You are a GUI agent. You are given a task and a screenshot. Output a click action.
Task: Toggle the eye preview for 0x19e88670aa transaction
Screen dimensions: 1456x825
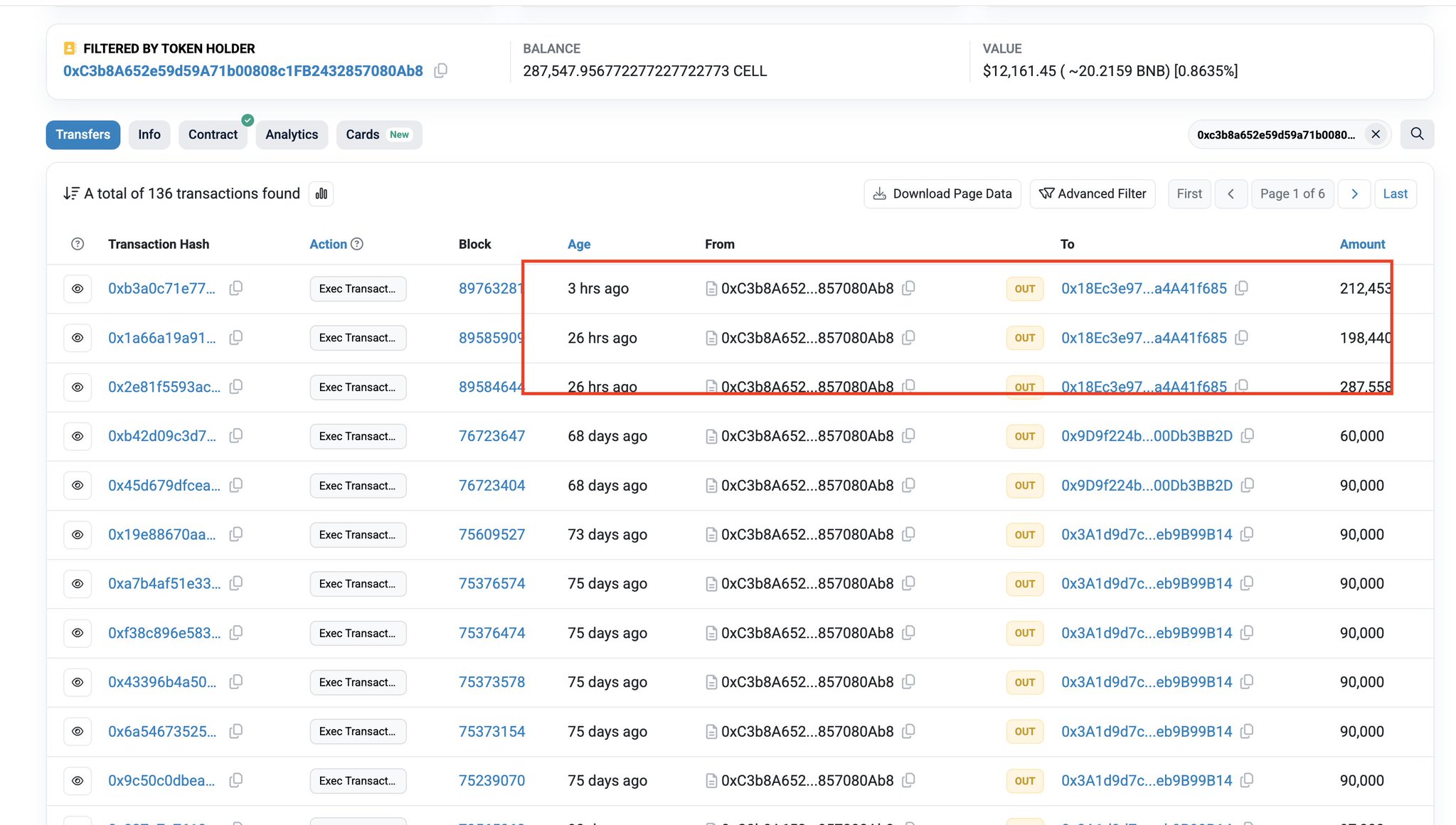tap(78, 534)
